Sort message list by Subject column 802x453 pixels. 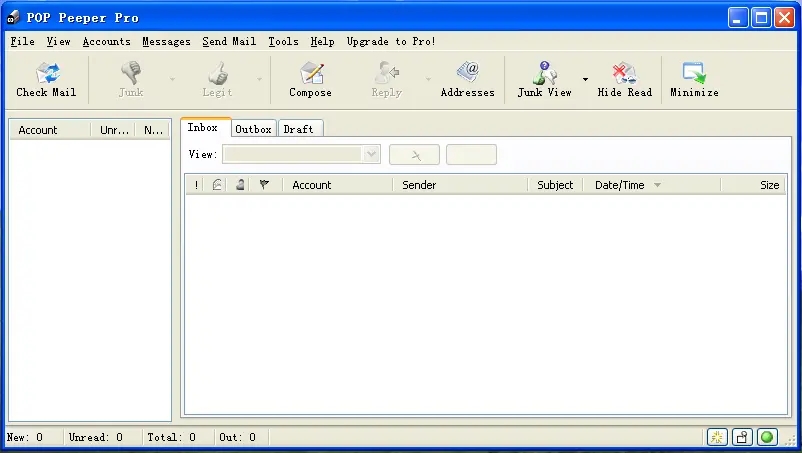[555, 185]
